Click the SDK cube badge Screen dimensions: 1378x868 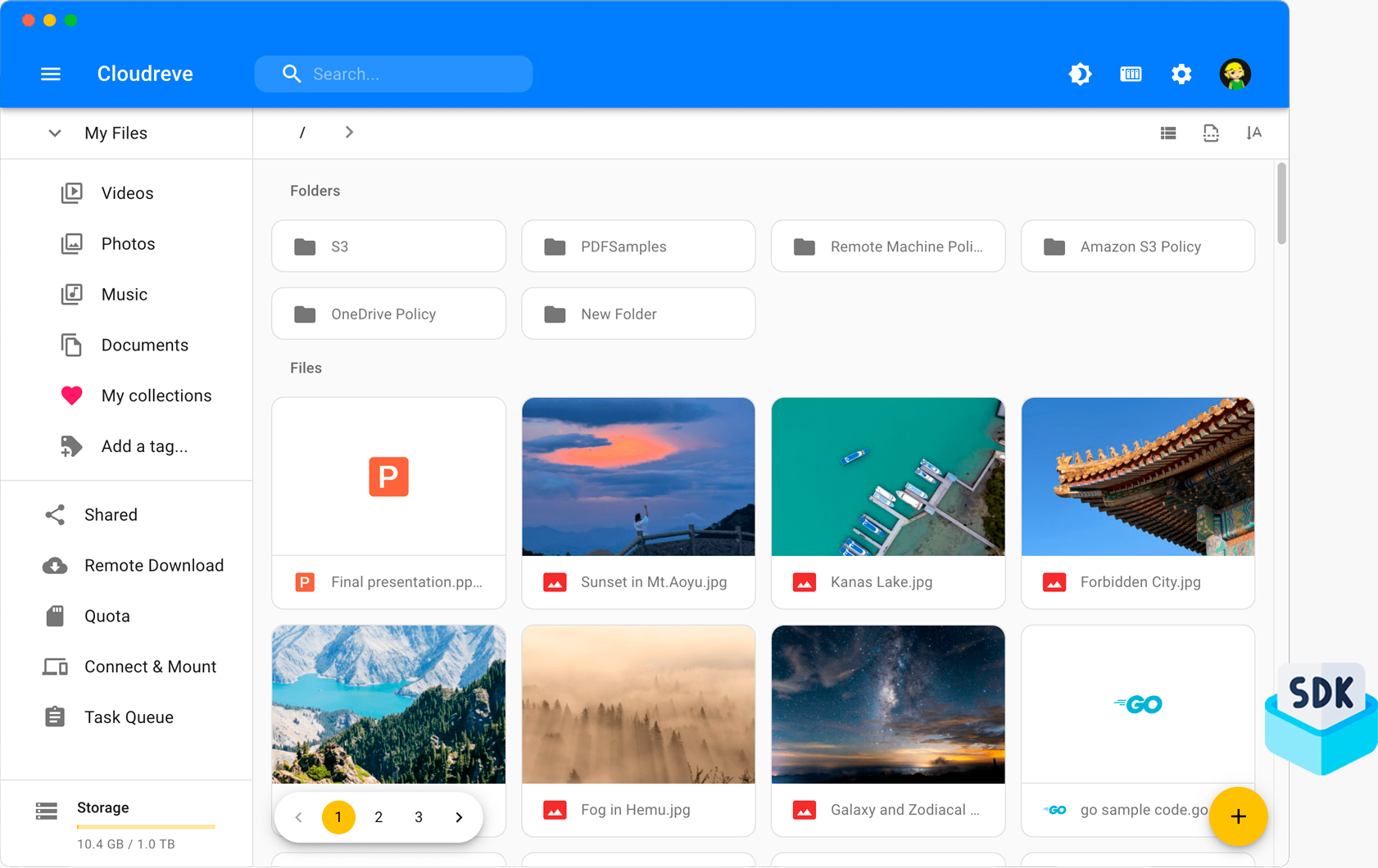pos(1321,719)
